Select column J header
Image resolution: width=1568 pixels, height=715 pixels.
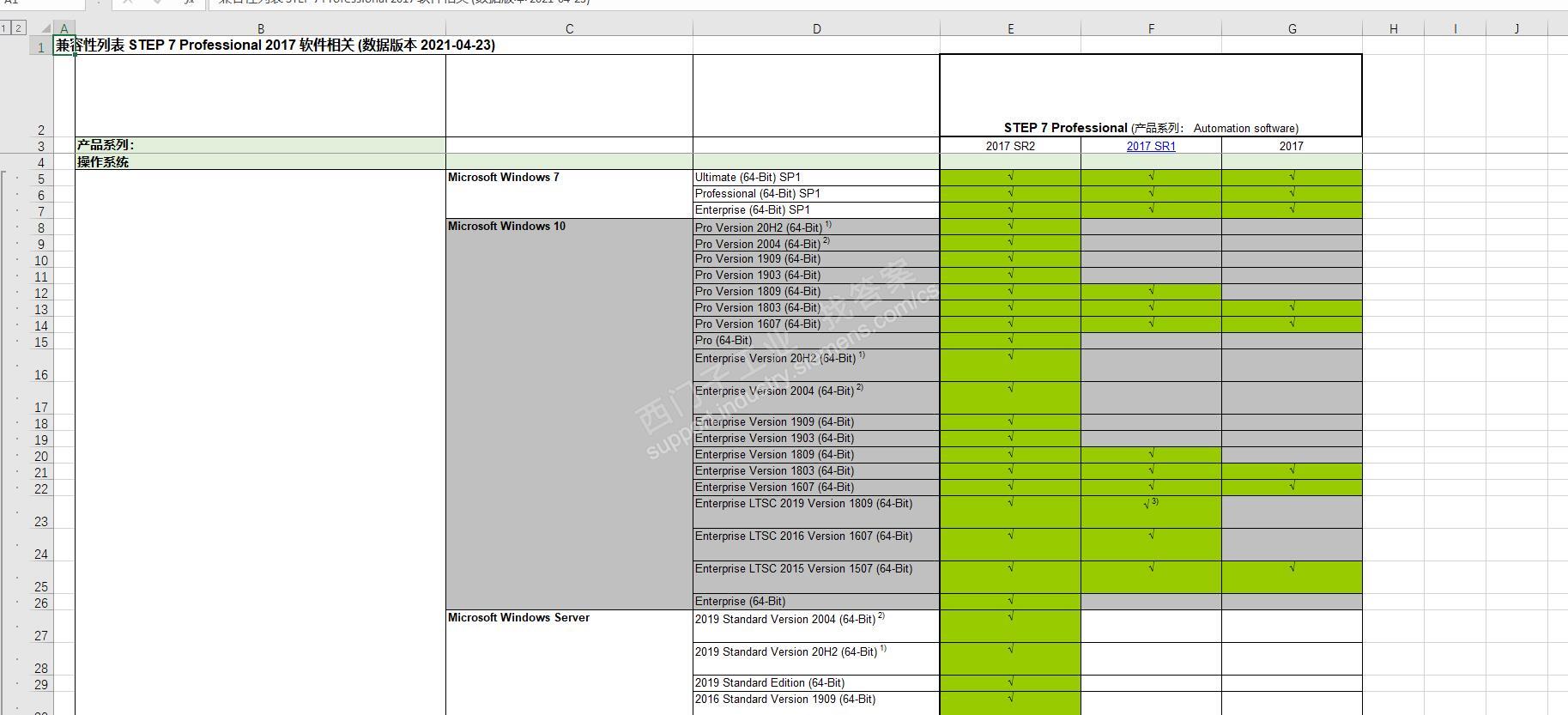pos(1517,28)
